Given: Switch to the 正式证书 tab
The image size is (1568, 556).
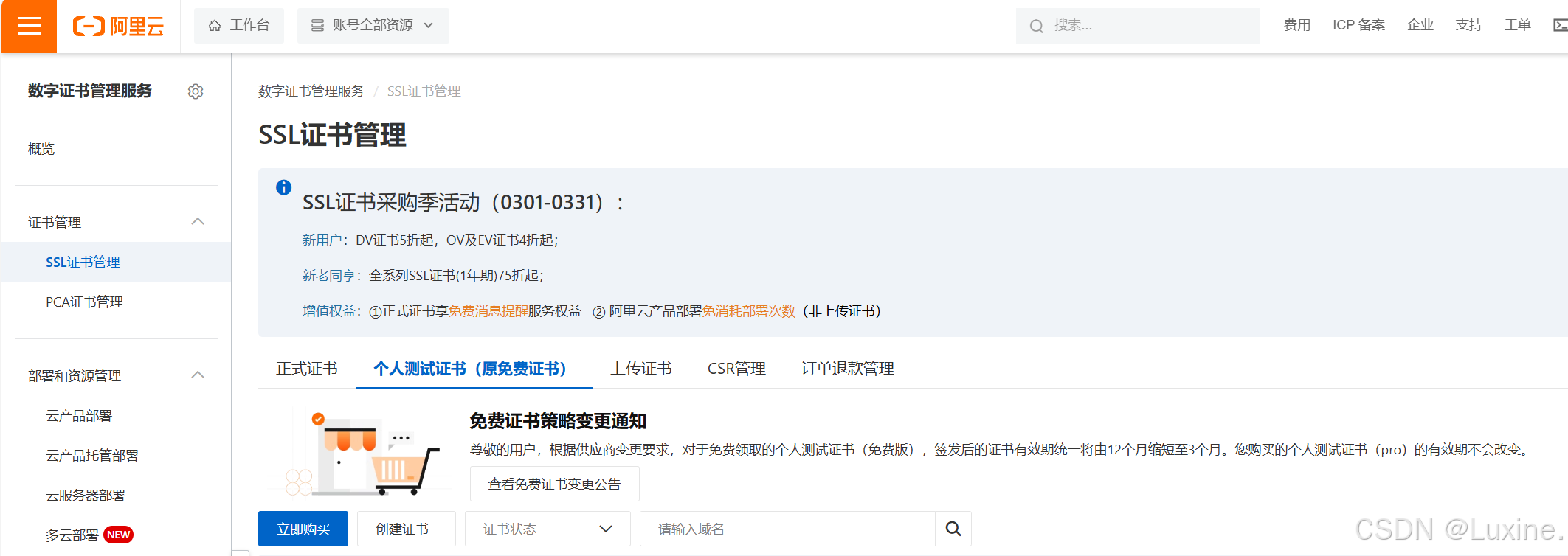Looking at the screenshot, I should (307, 369).
